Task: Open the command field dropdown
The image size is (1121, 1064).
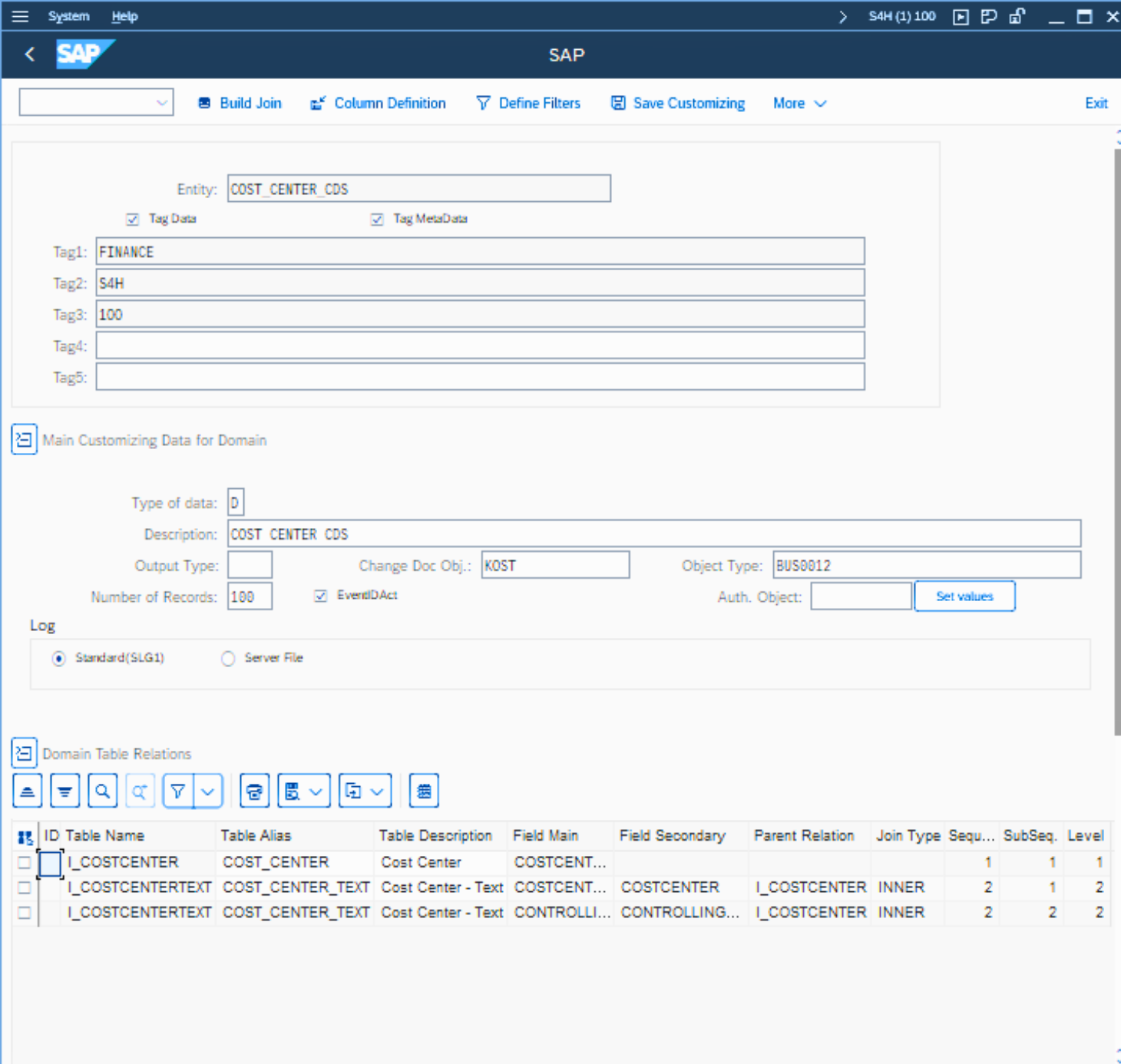Action: [161, 103]
